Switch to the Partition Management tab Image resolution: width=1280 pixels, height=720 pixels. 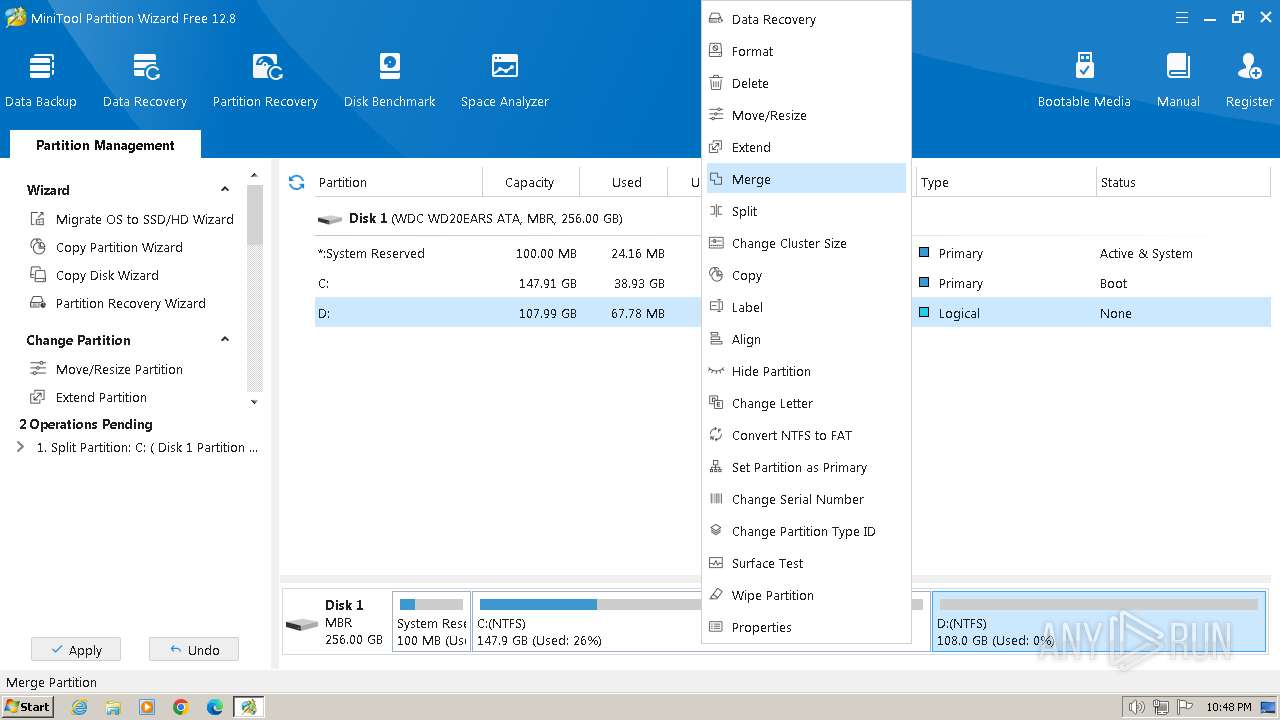click(105, 145)
